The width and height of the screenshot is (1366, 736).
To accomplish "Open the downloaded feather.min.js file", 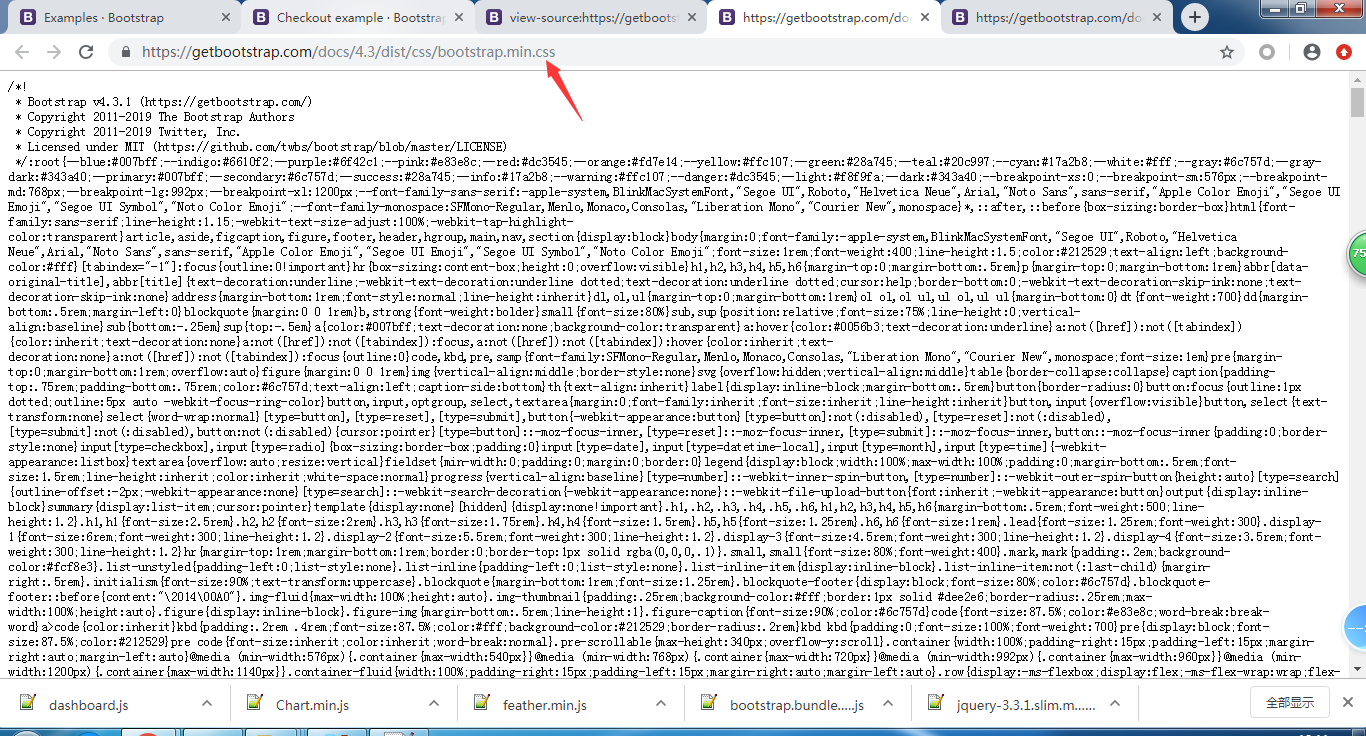I will coord(544,705).
